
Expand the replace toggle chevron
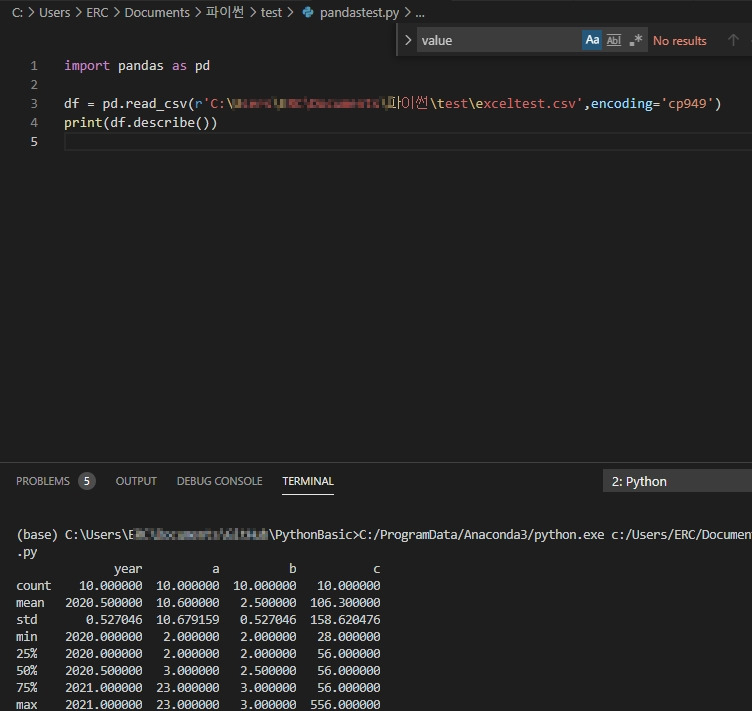pyautogui.click(x=408, y=40)
